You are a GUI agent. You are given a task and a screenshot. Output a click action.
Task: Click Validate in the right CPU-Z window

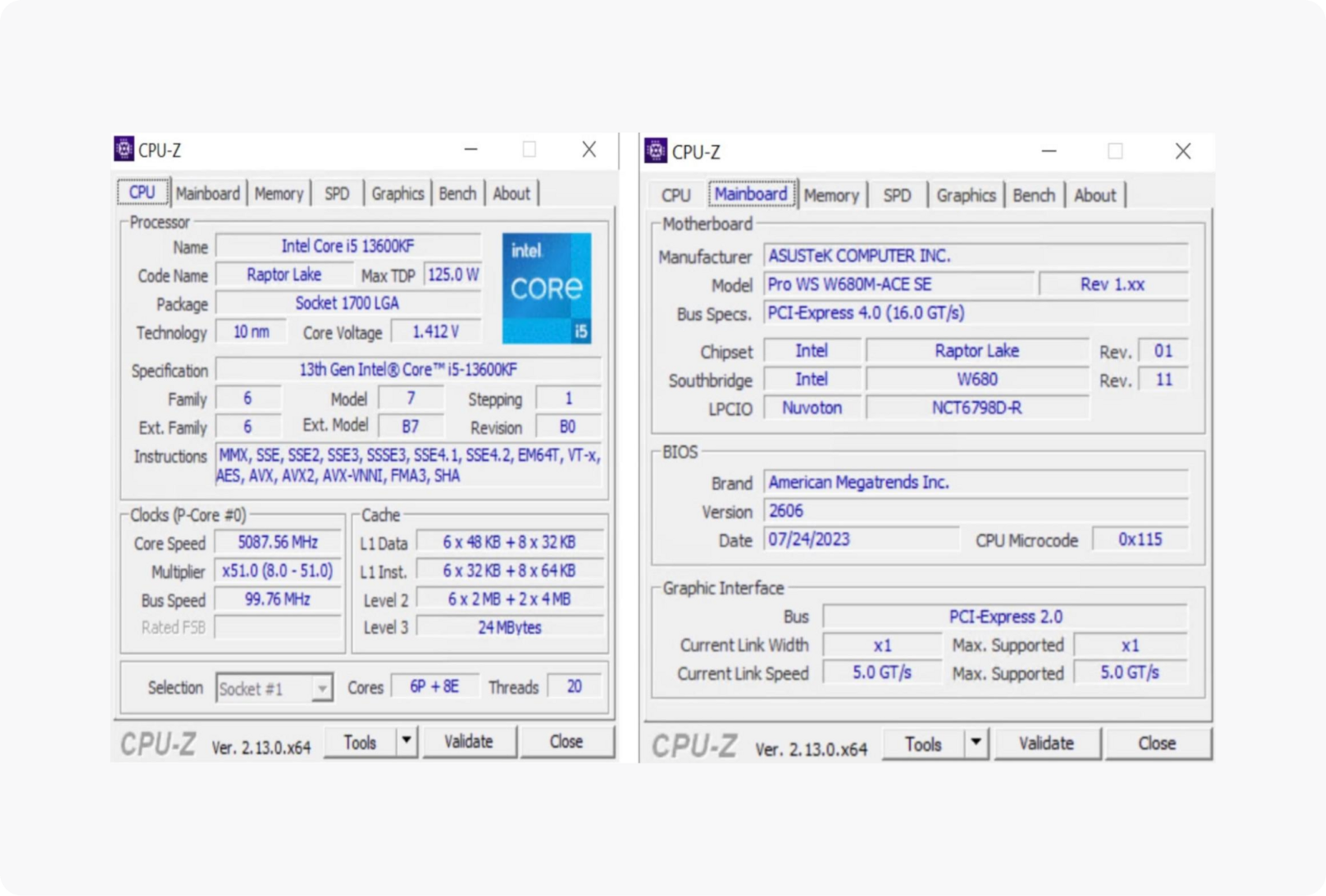tap(1047, 743)
